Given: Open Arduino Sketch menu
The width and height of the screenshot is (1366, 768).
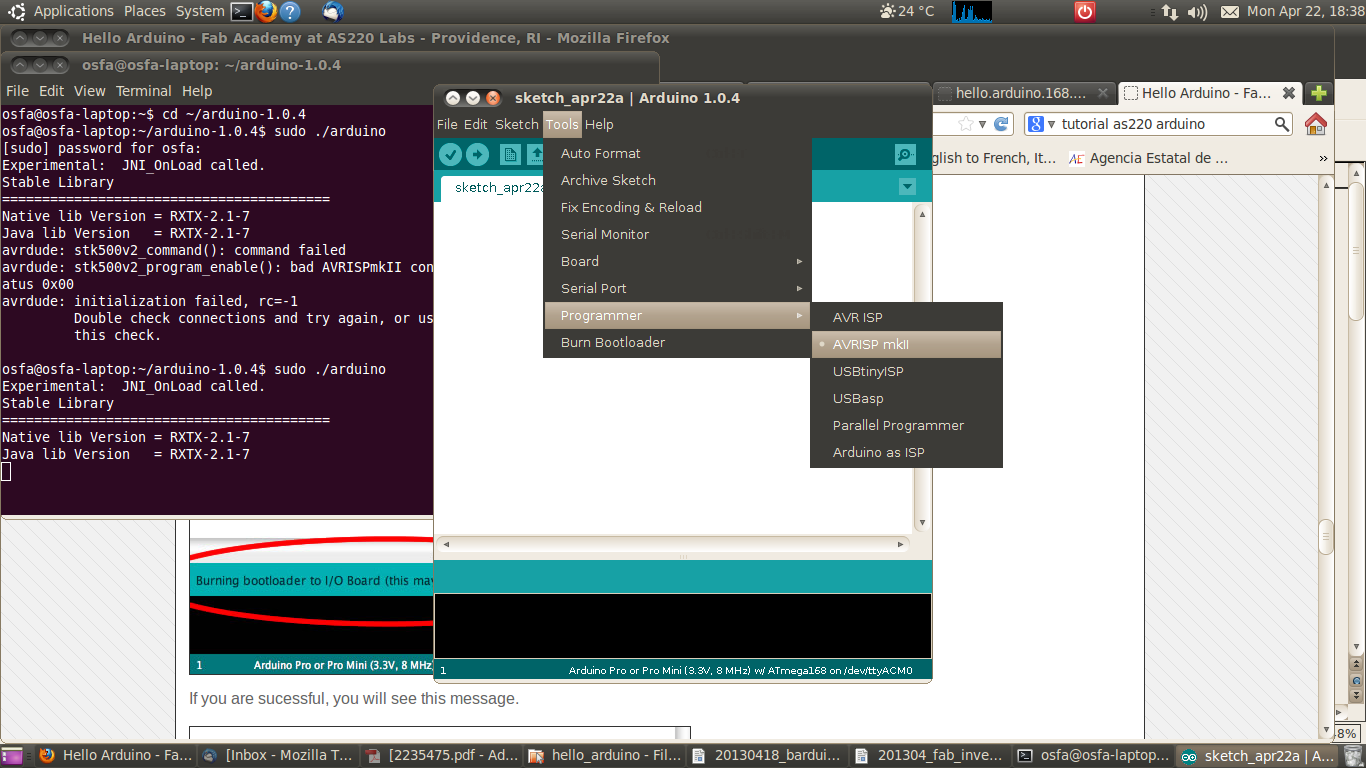Looking at the screenshot, I should [x=517, y=124].
